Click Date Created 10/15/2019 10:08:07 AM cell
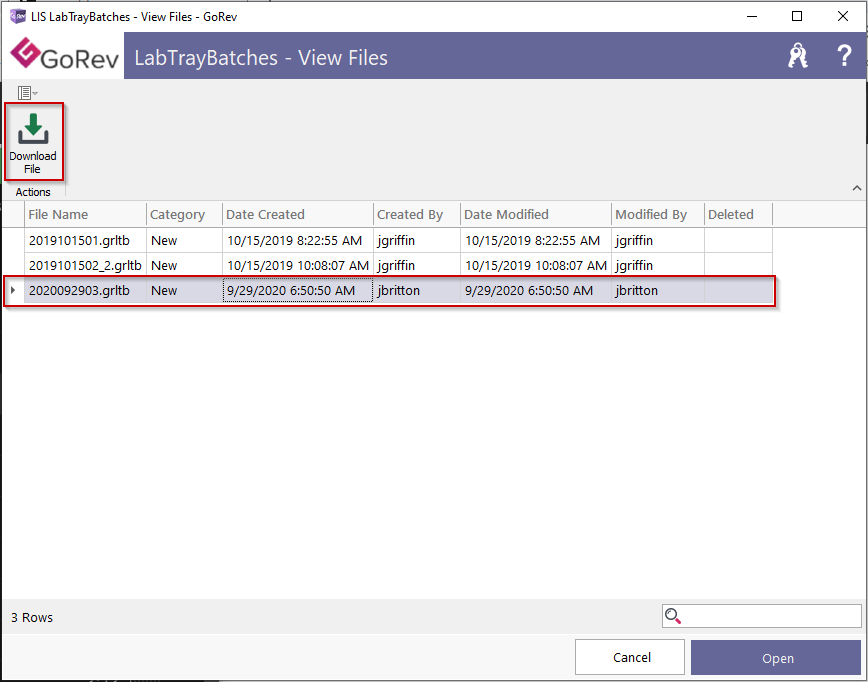Screen dimensions: 868x682 (298, 266)
